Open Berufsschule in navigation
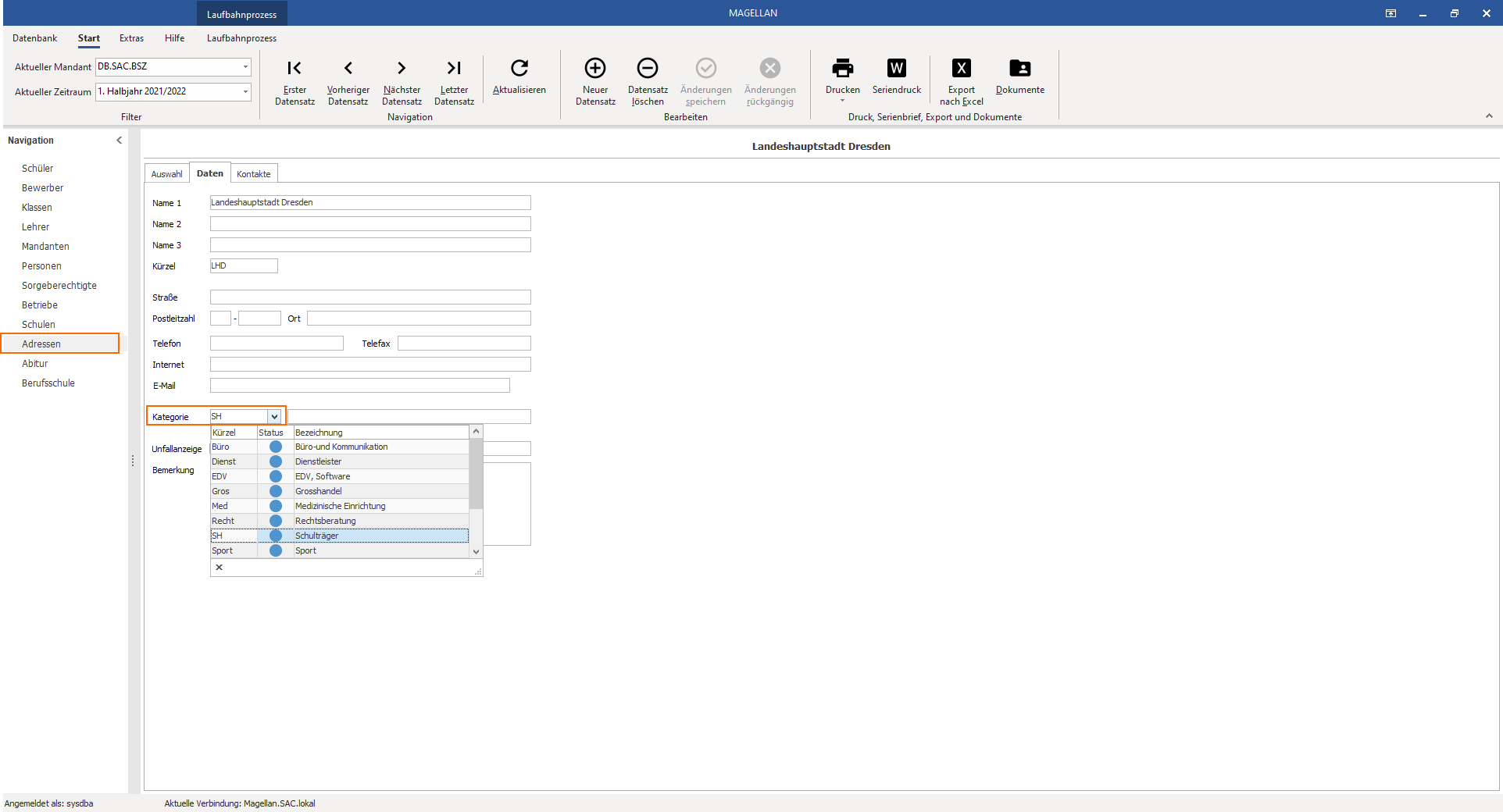This screenshot has width=1503, height=812. coord(48,383)
